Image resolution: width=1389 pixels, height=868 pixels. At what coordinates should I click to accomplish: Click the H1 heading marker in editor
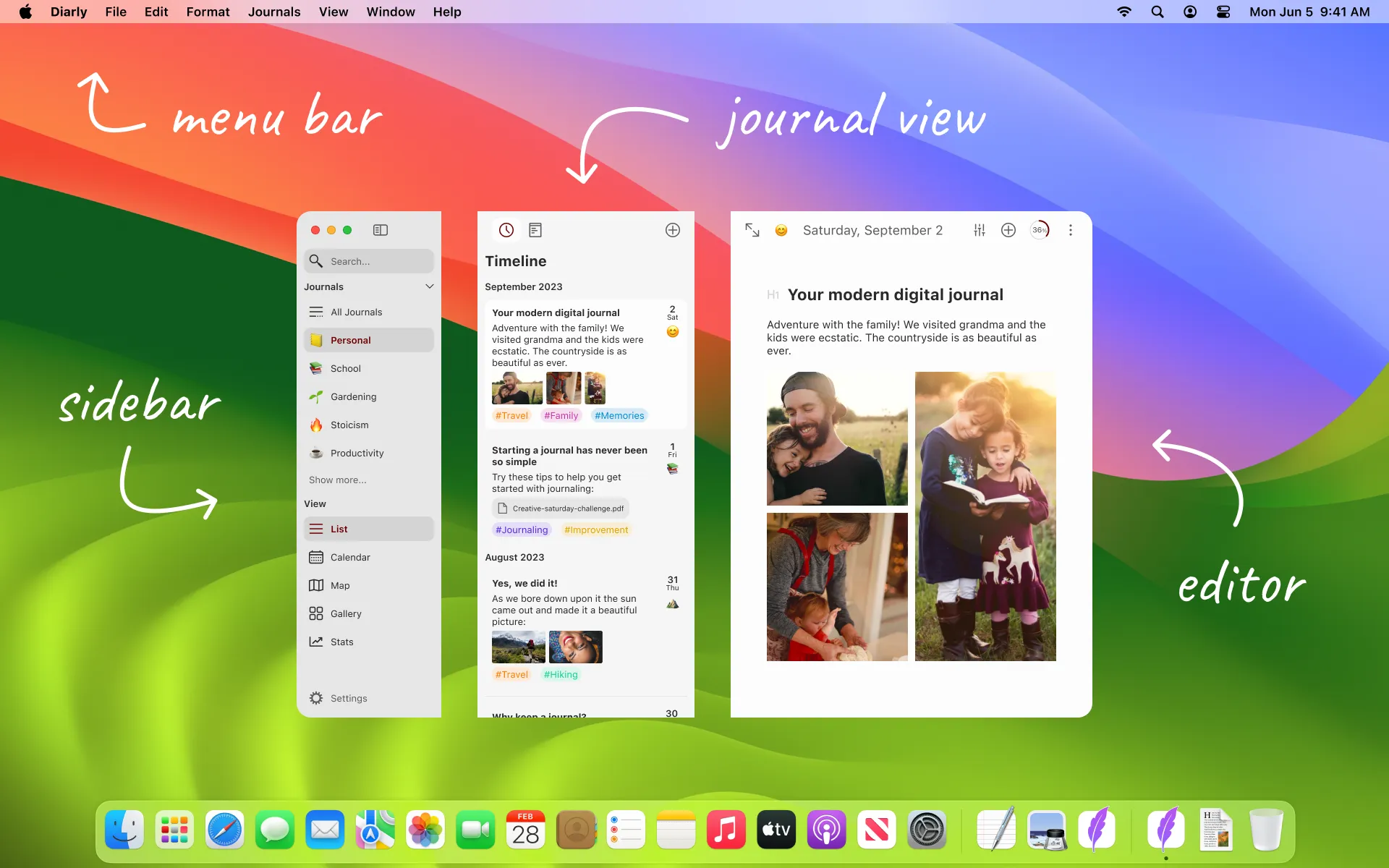click(x=773, y=295)
